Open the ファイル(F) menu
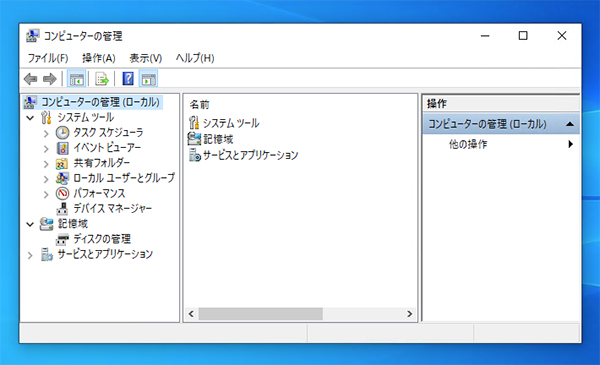The width and height of the screenshot is (600, 365). pyautogui.click(x=48, y=58)
